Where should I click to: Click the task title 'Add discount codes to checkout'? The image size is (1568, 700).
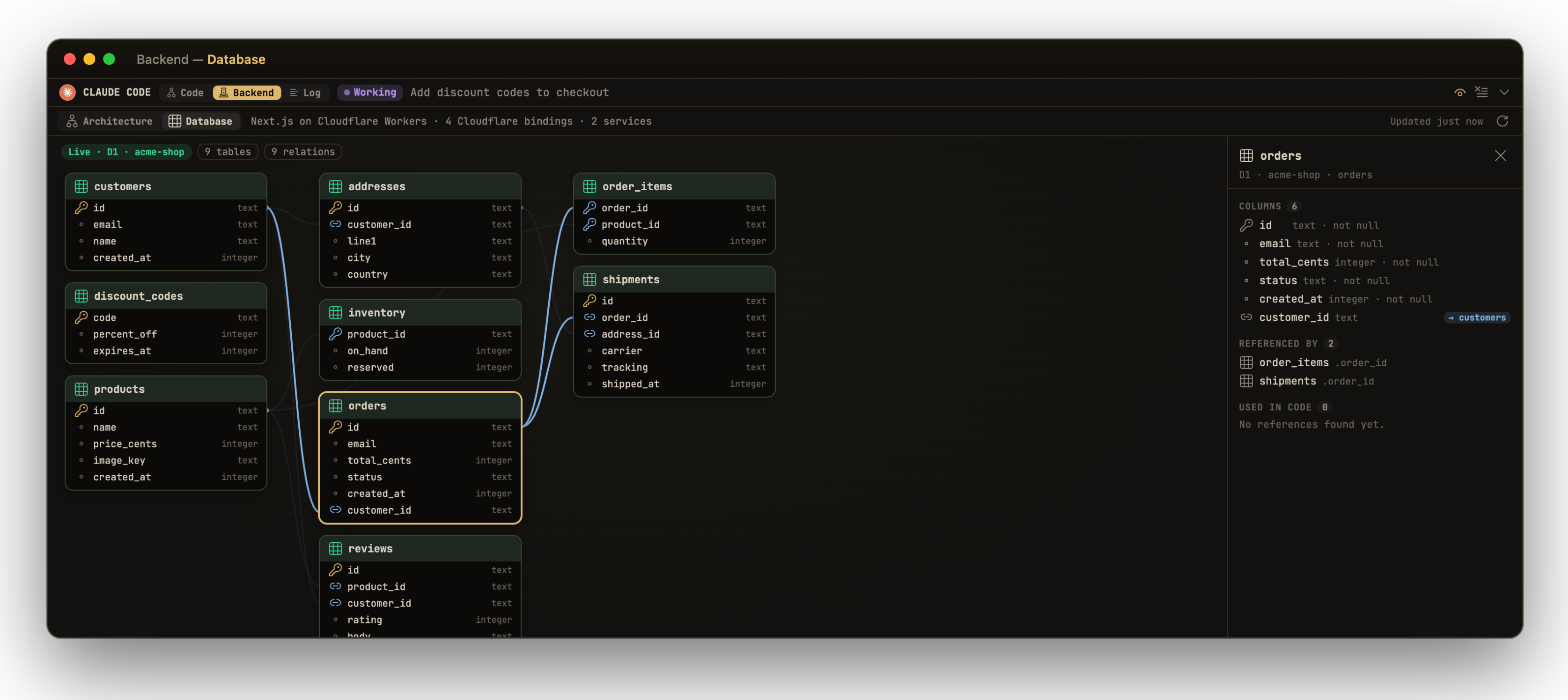point(509,92)
